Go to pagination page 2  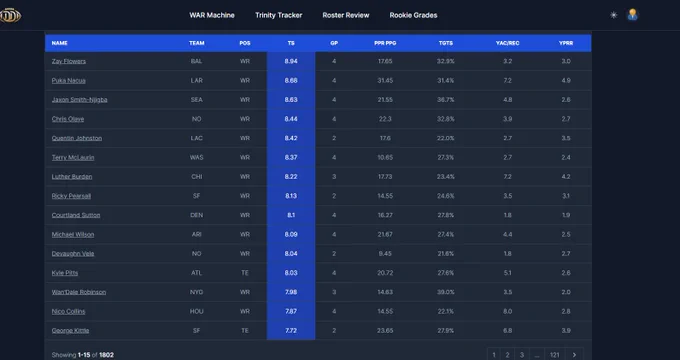(x=507, y=355)
